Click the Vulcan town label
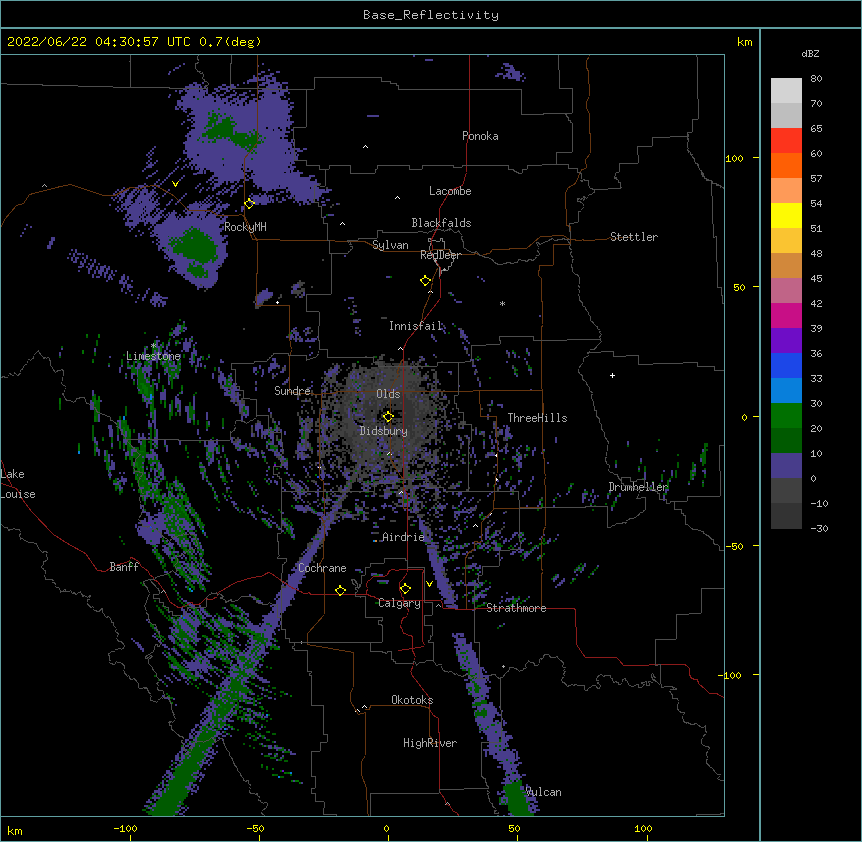This screenshot has width=862, height=842. tap(544, 792)
